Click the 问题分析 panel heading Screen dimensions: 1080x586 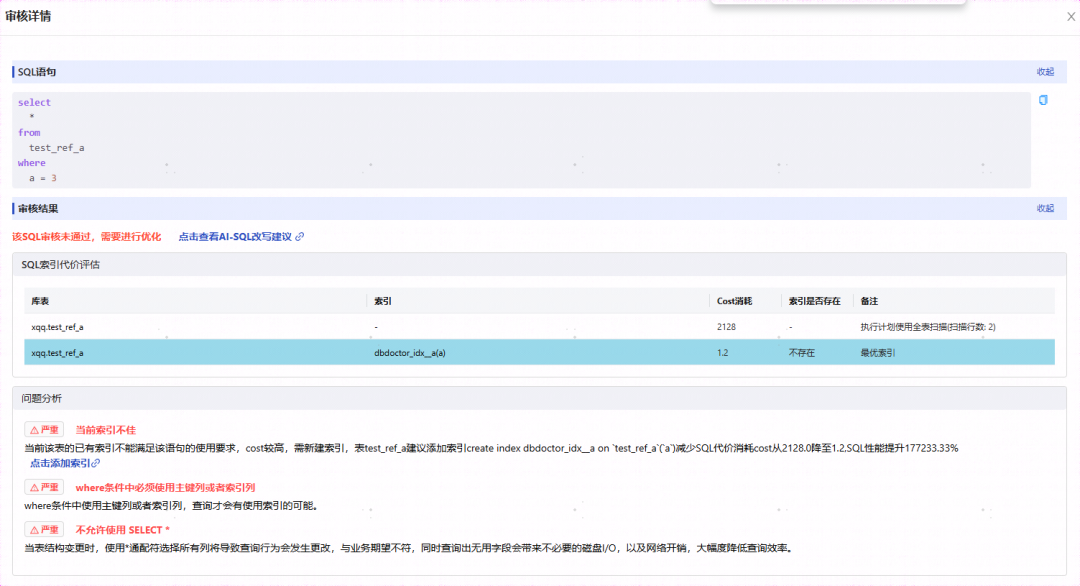(41, 398)
